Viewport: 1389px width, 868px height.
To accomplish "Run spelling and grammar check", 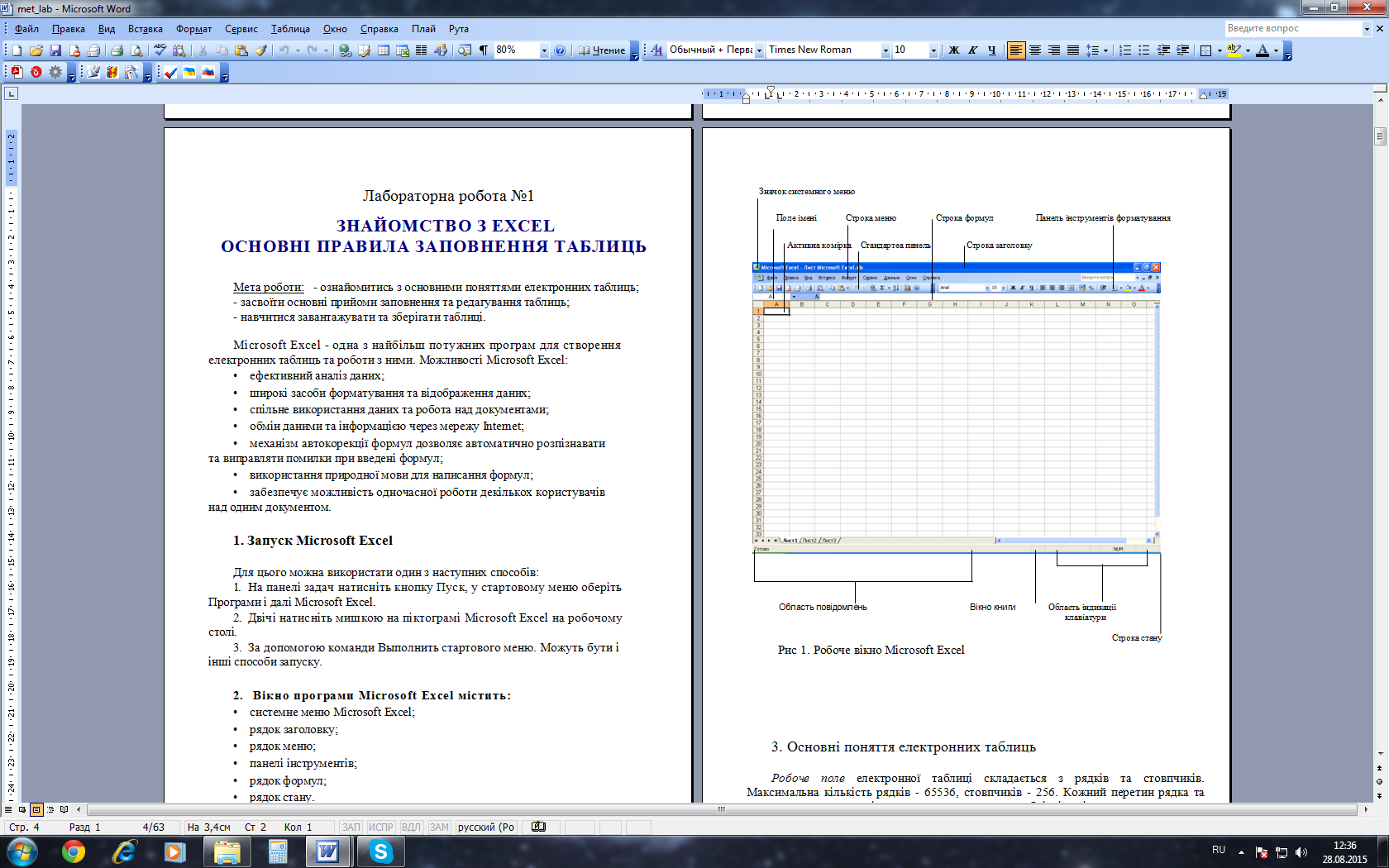I will coord(160,50).
